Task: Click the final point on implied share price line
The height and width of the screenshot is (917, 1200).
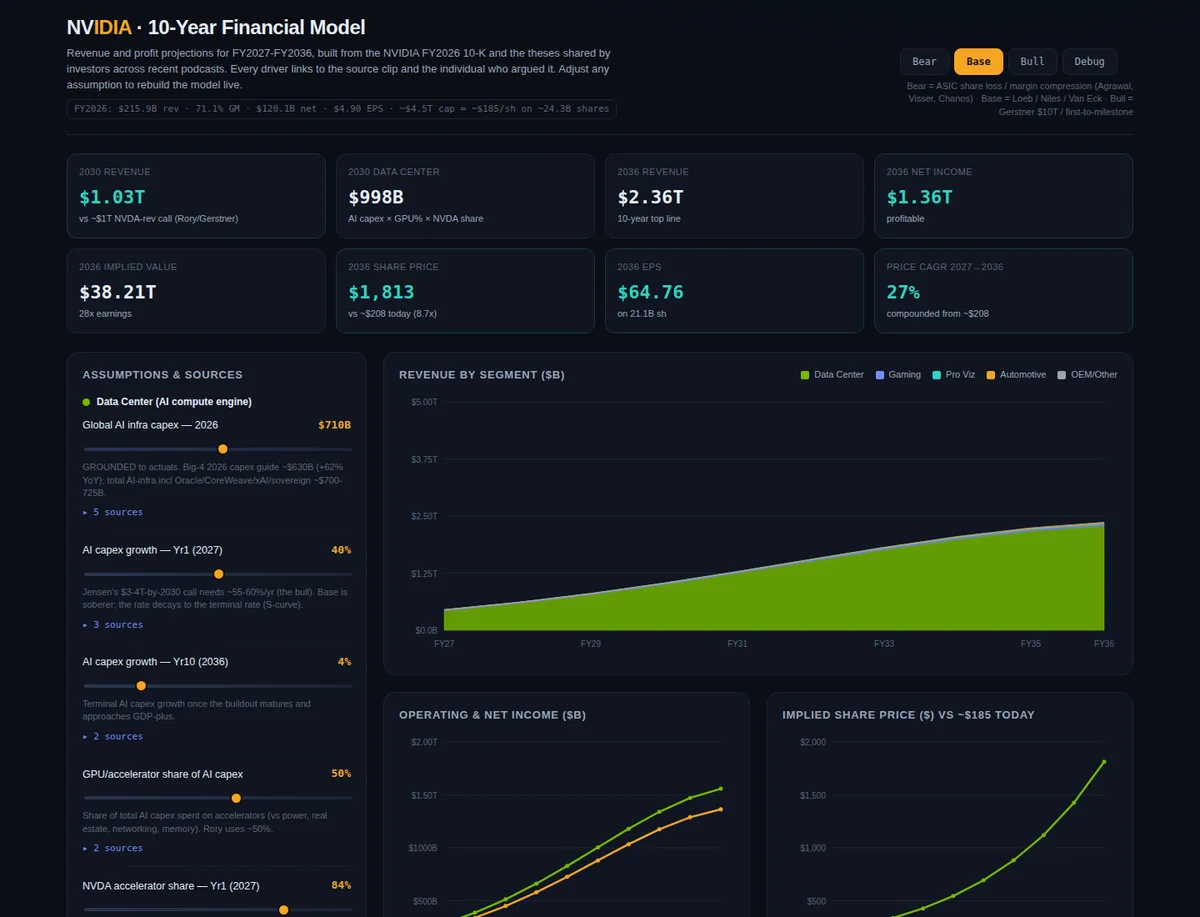Action: [x=1105, y=762]
